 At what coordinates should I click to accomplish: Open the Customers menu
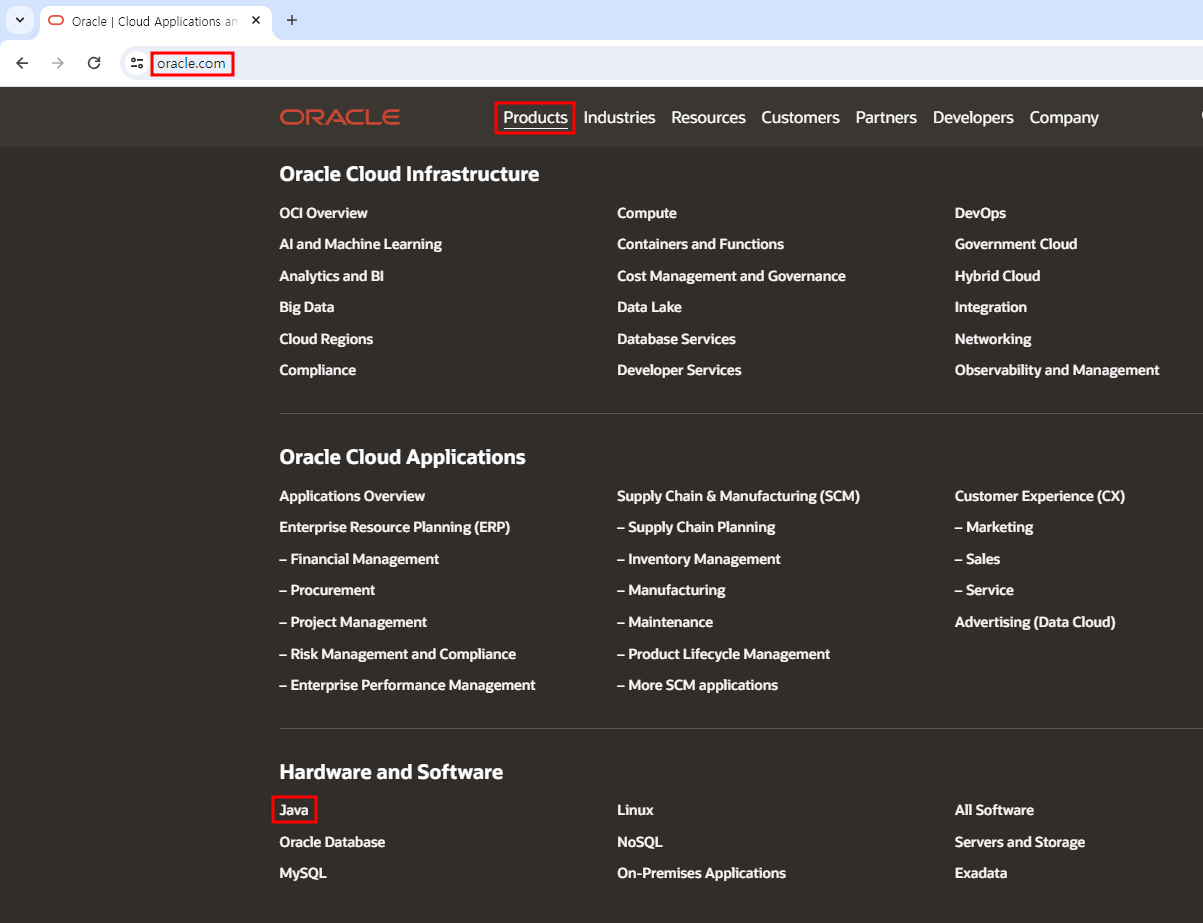(800, 117)
